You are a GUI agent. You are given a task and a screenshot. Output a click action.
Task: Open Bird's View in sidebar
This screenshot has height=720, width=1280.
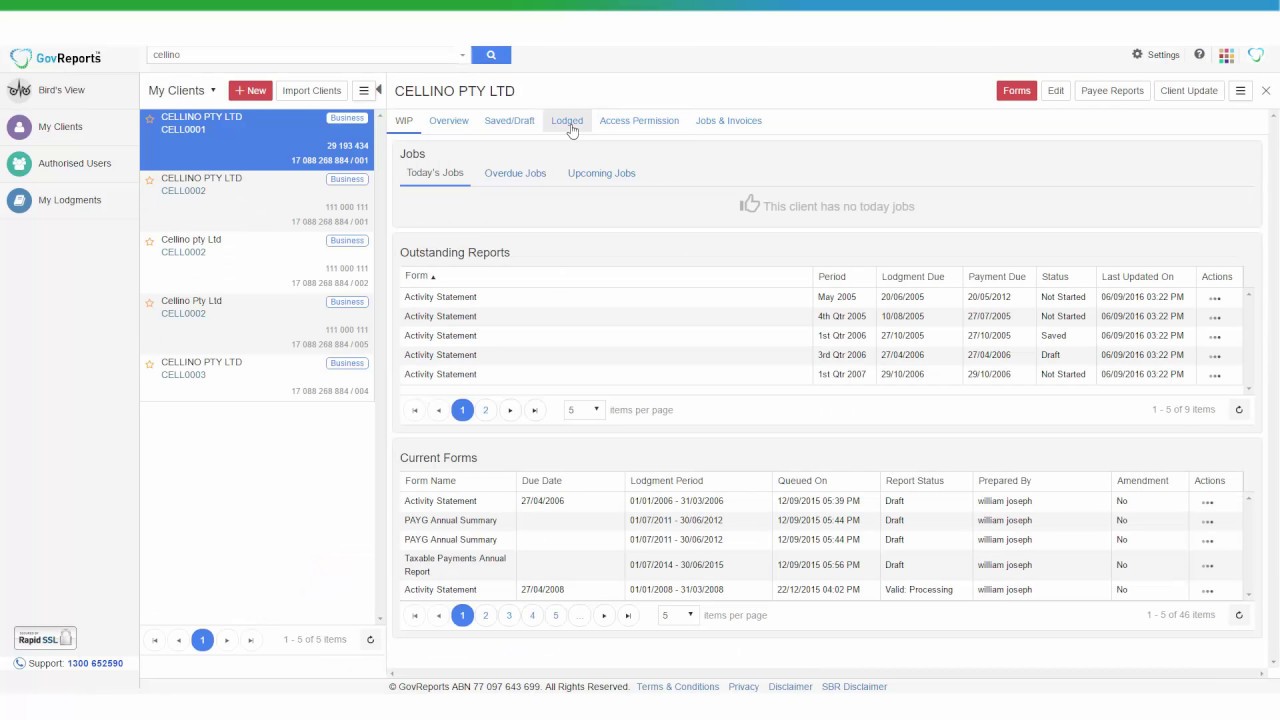pyautogui.click(x=61, y=90)
